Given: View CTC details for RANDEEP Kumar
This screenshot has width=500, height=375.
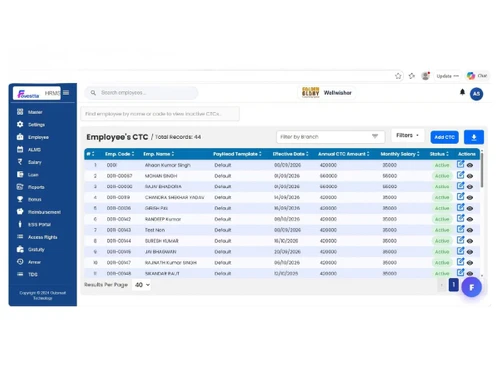Looking at the screenshot, I should 470,219.
